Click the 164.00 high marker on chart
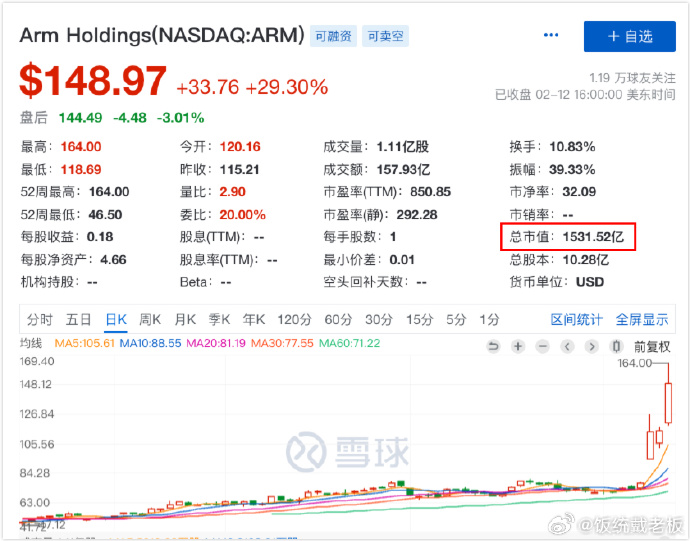 (x=635, y=363)
